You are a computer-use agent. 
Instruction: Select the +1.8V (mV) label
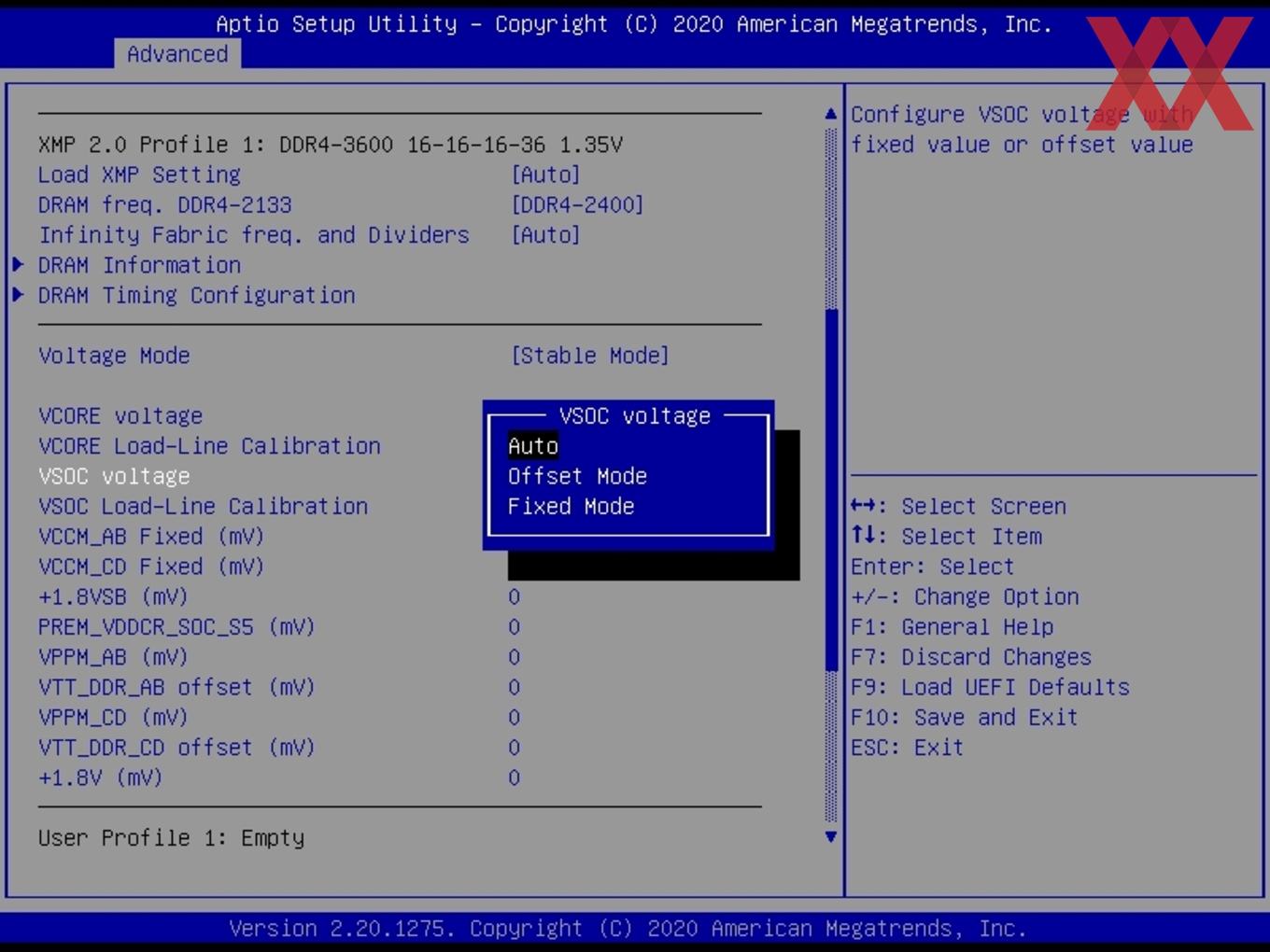click(100, 777)
